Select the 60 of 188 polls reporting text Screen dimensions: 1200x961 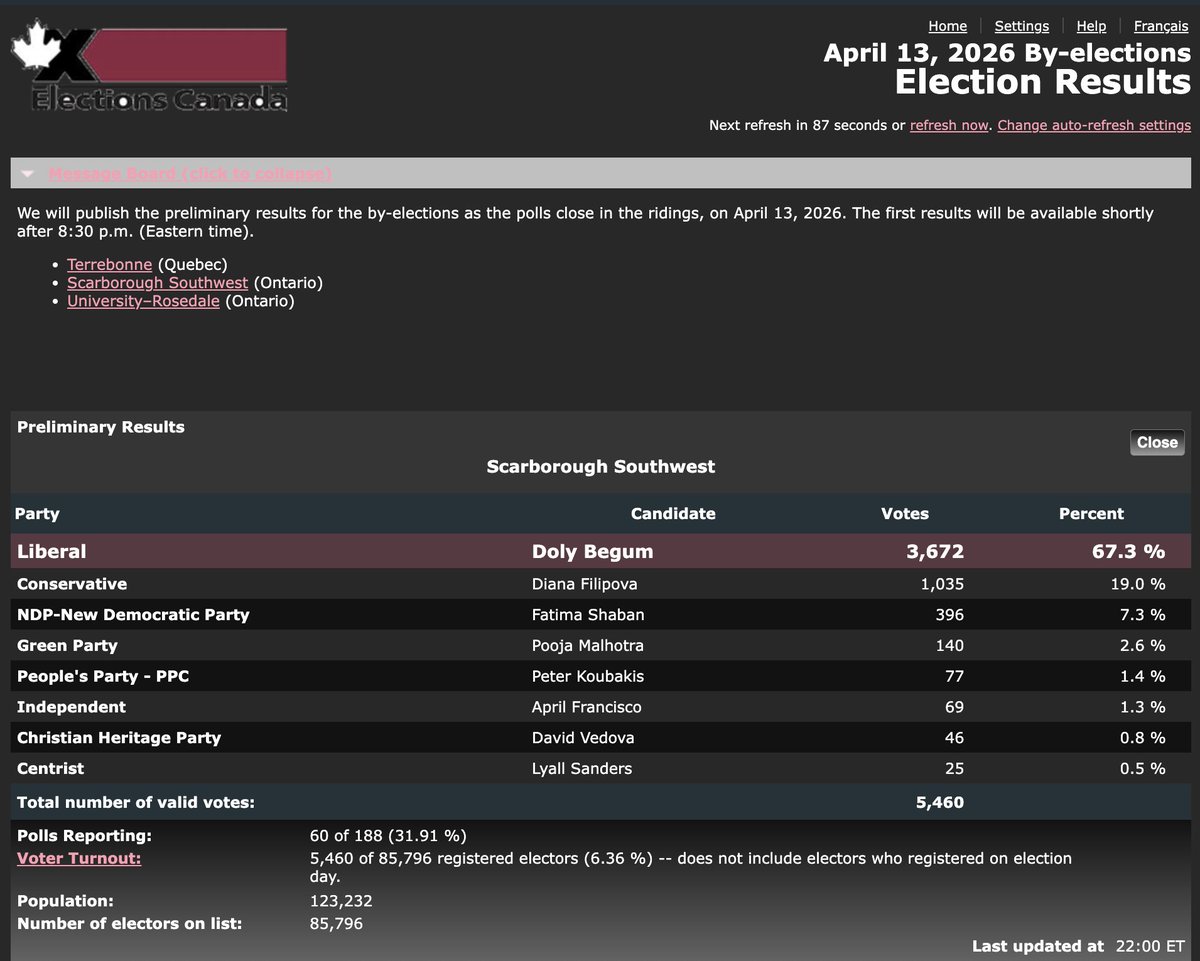388,836
